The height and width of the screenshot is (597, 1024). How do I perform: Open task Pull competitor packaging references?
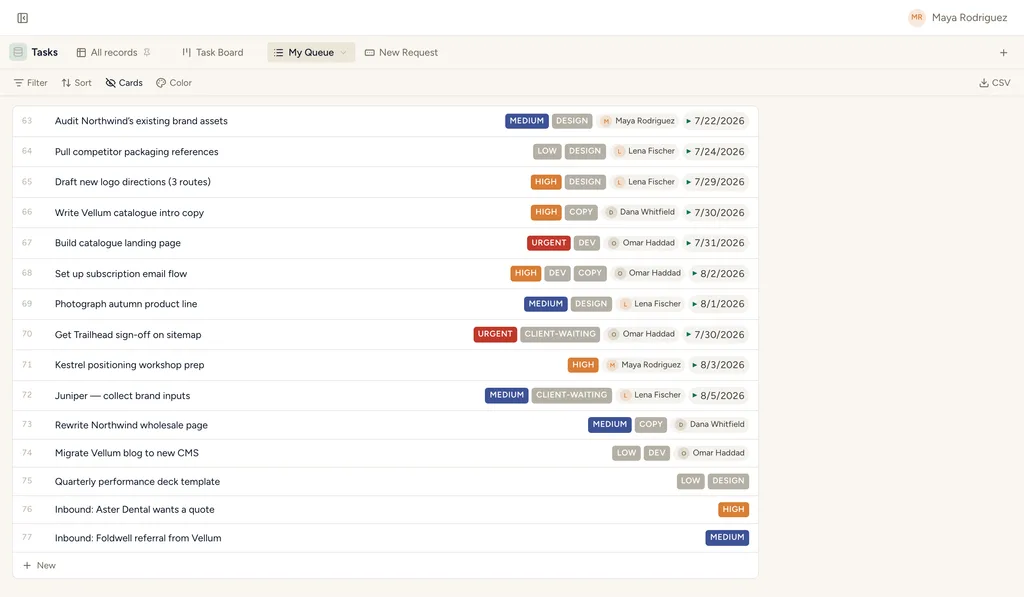(x=136, y=152)
